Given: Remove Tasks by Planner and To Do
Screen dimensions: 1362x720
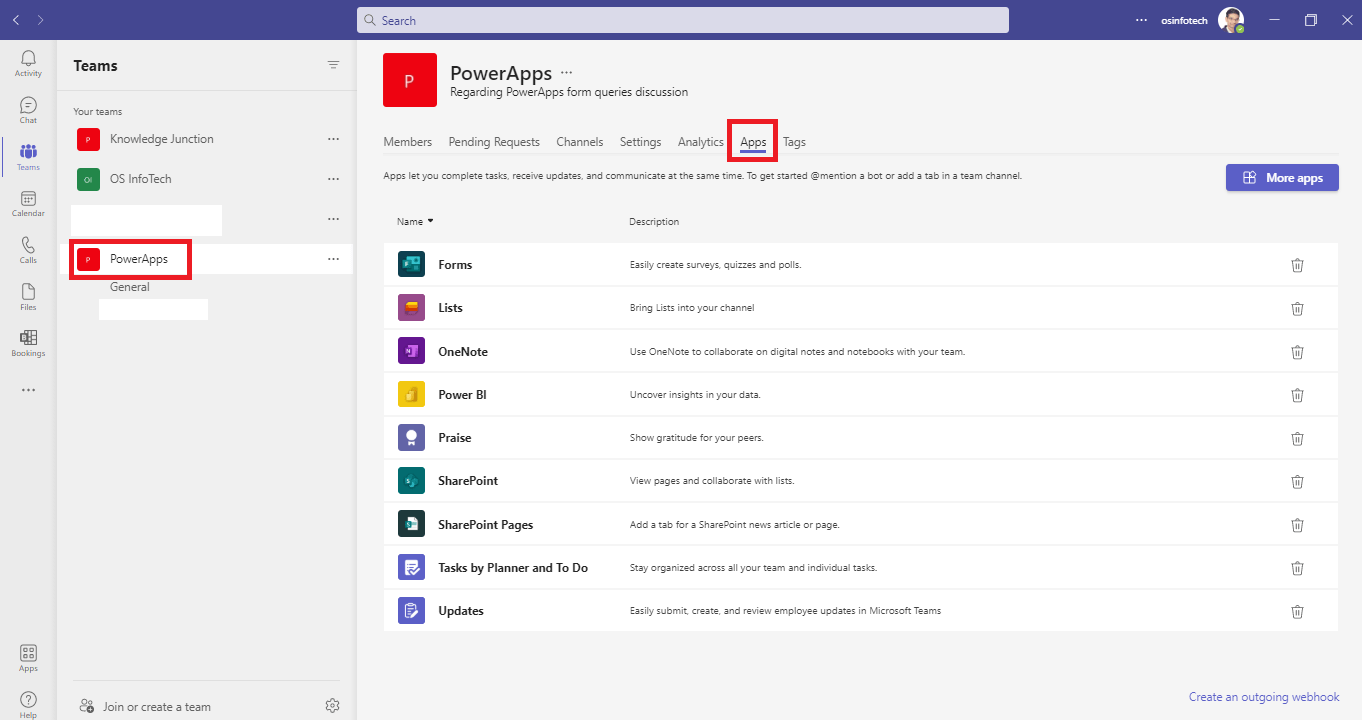Looking at the screenshot, I should tap(1297, 568).
